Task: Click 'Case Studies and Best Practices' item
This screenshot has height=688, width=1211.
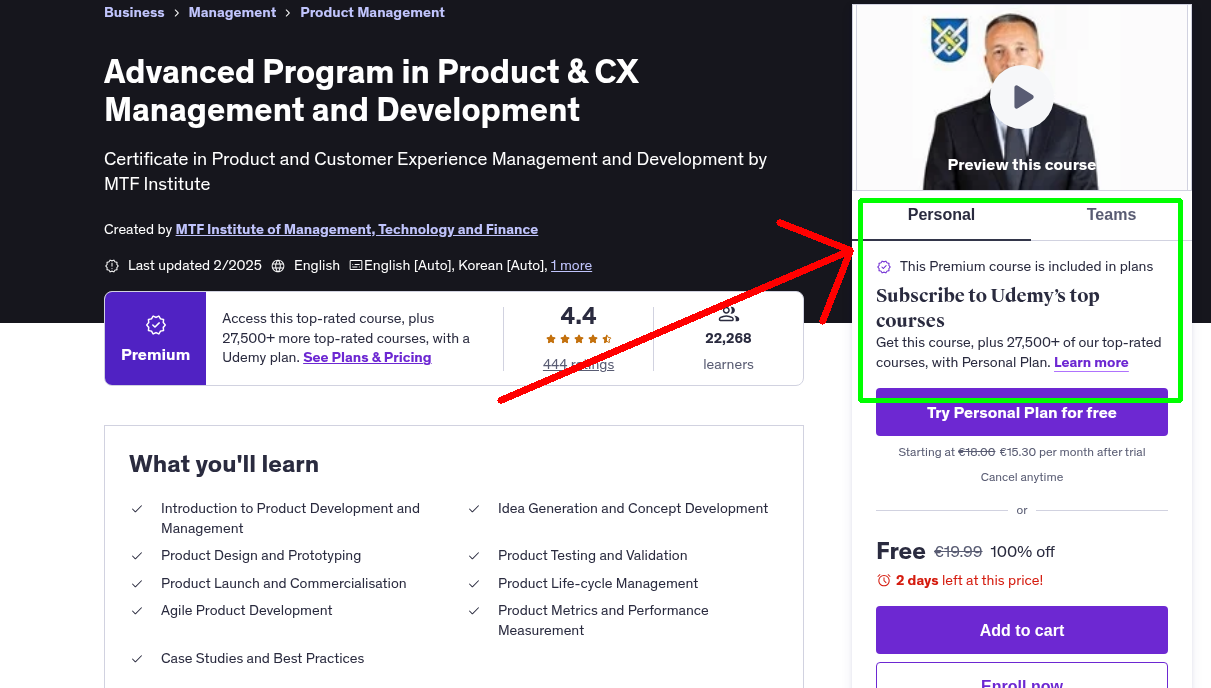Action: [263, 658]
